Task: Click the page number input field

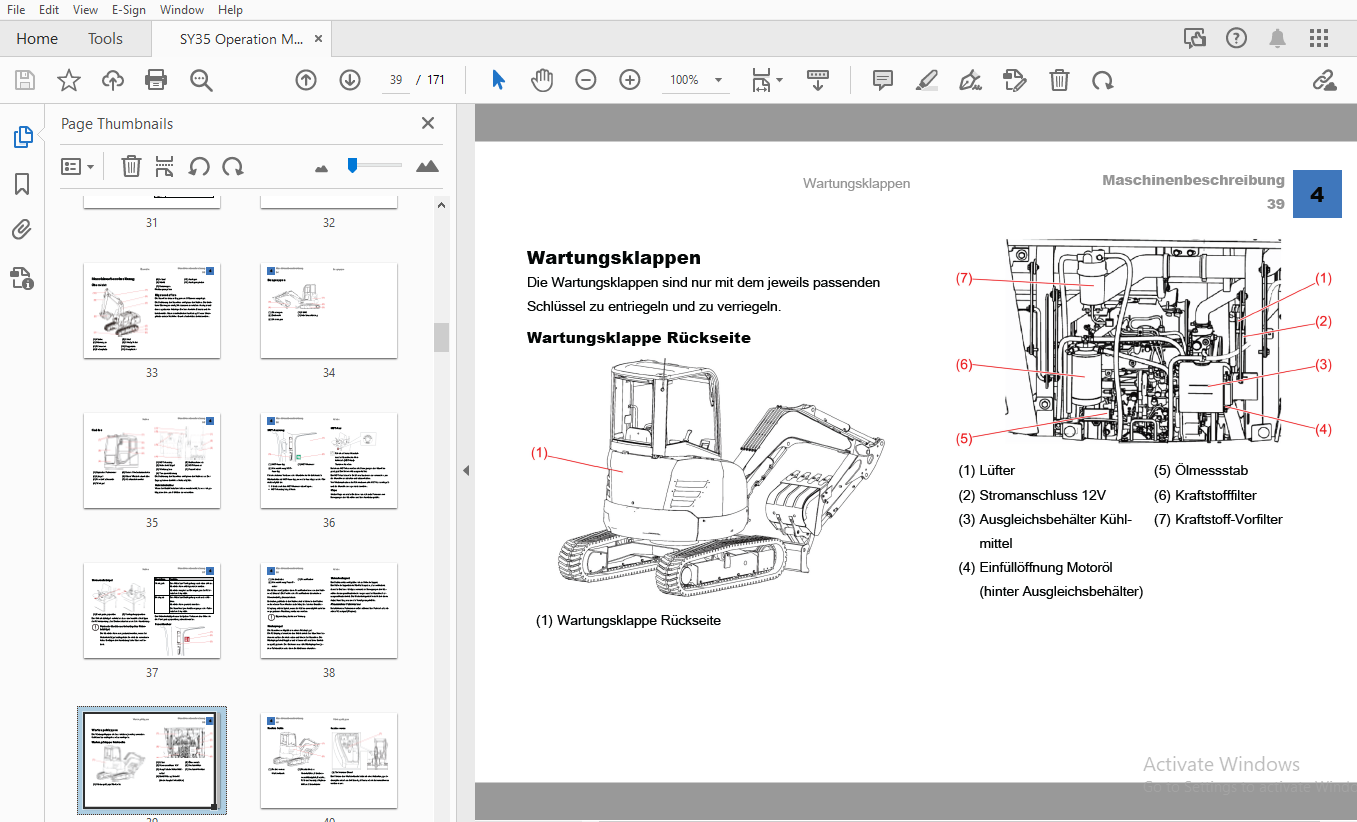Action: click(396, 80)
